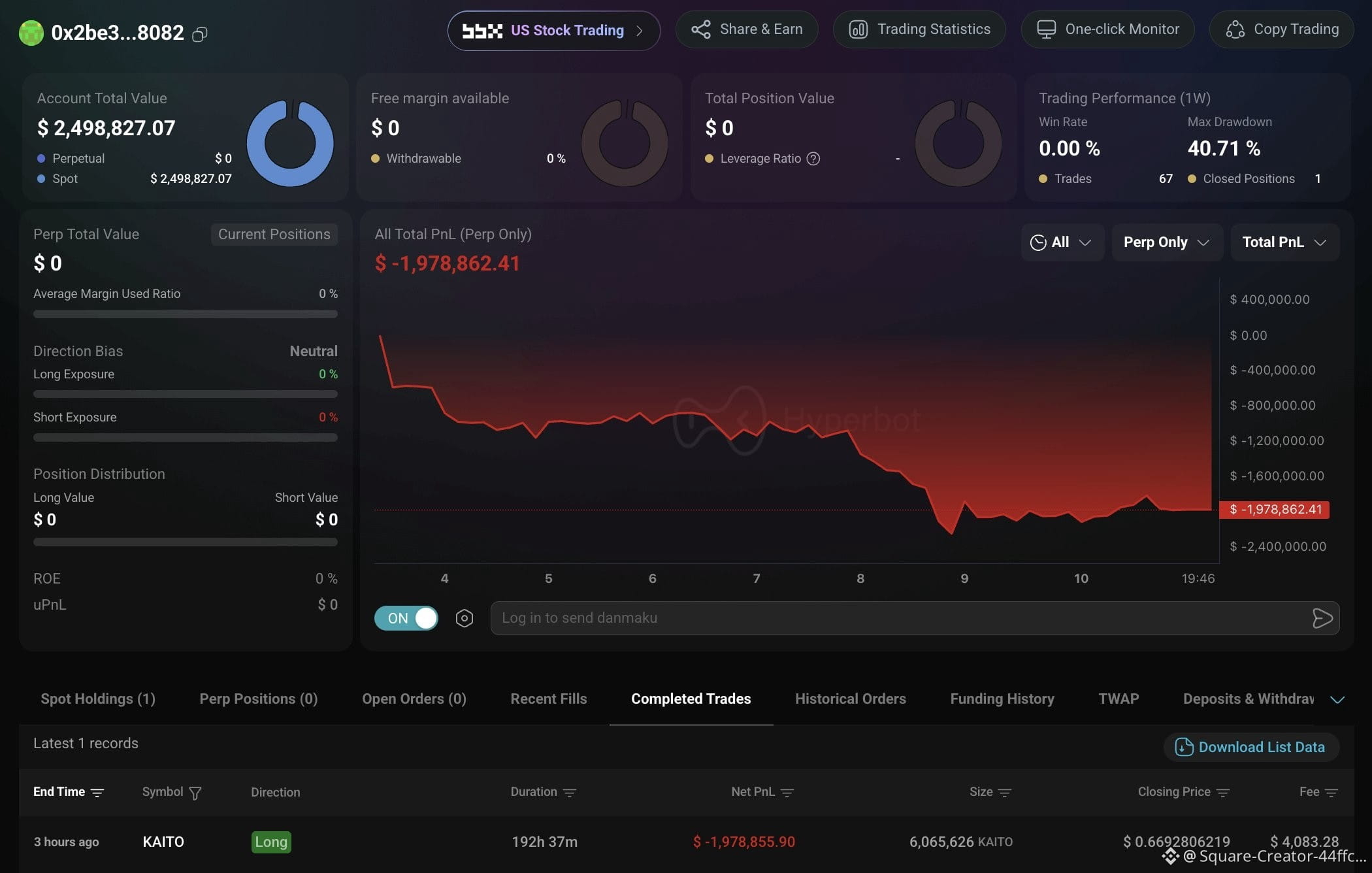Viewport: 1372px width, 873px height.
Task: Copy the wallet address 0x2be3...8082
Action: 200,34
